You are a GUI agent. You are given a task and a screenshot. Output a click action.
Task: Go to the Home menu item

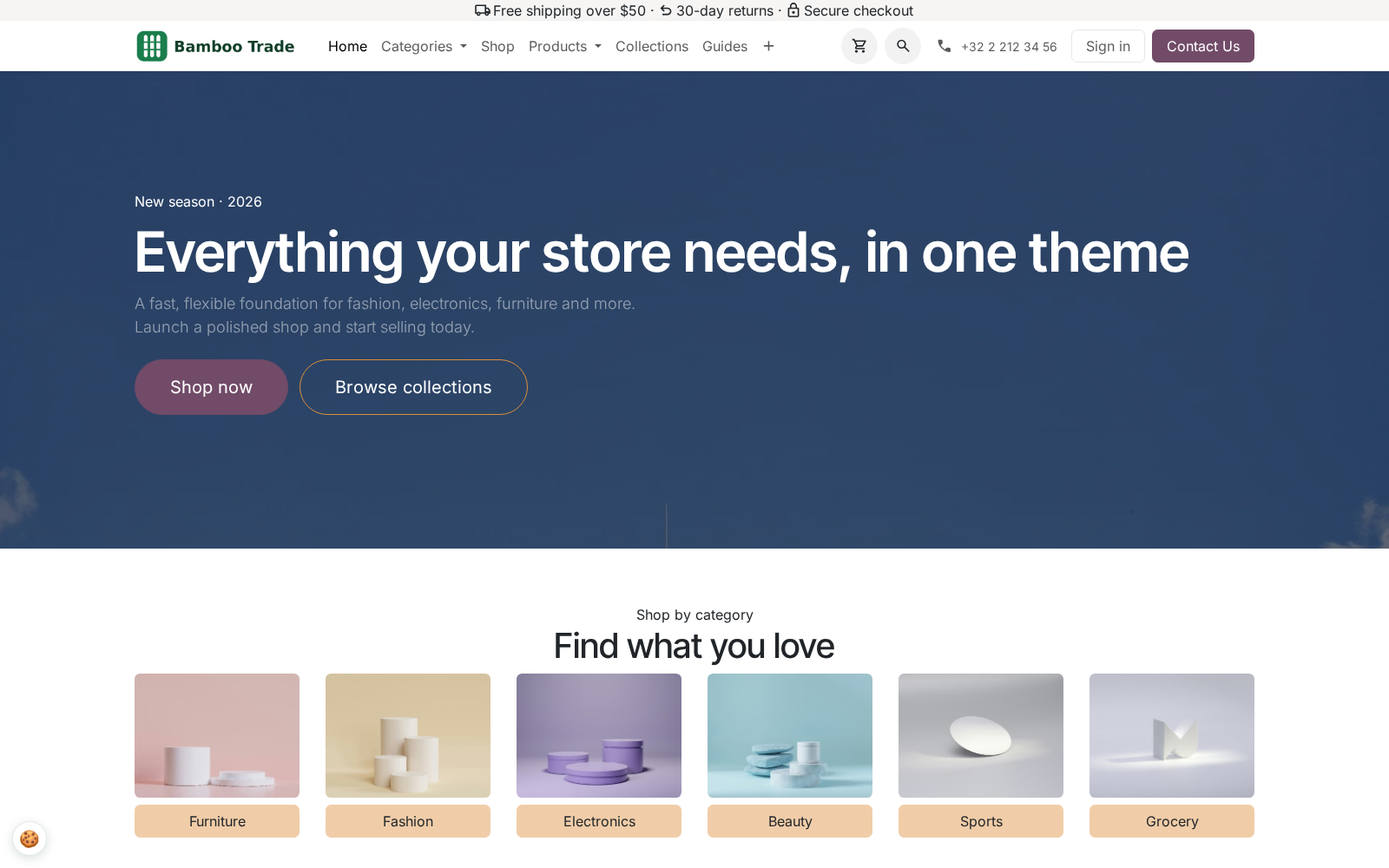click(347, 46)
